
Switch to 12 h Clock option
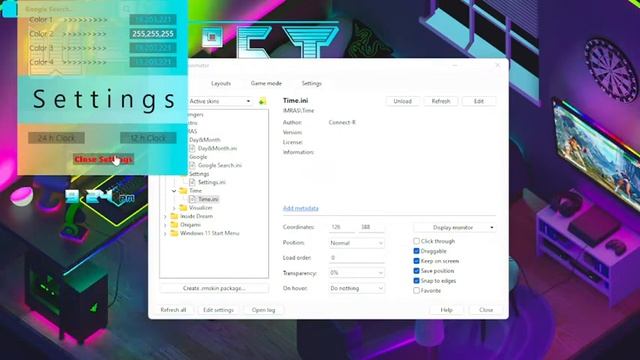pos(148,138)
